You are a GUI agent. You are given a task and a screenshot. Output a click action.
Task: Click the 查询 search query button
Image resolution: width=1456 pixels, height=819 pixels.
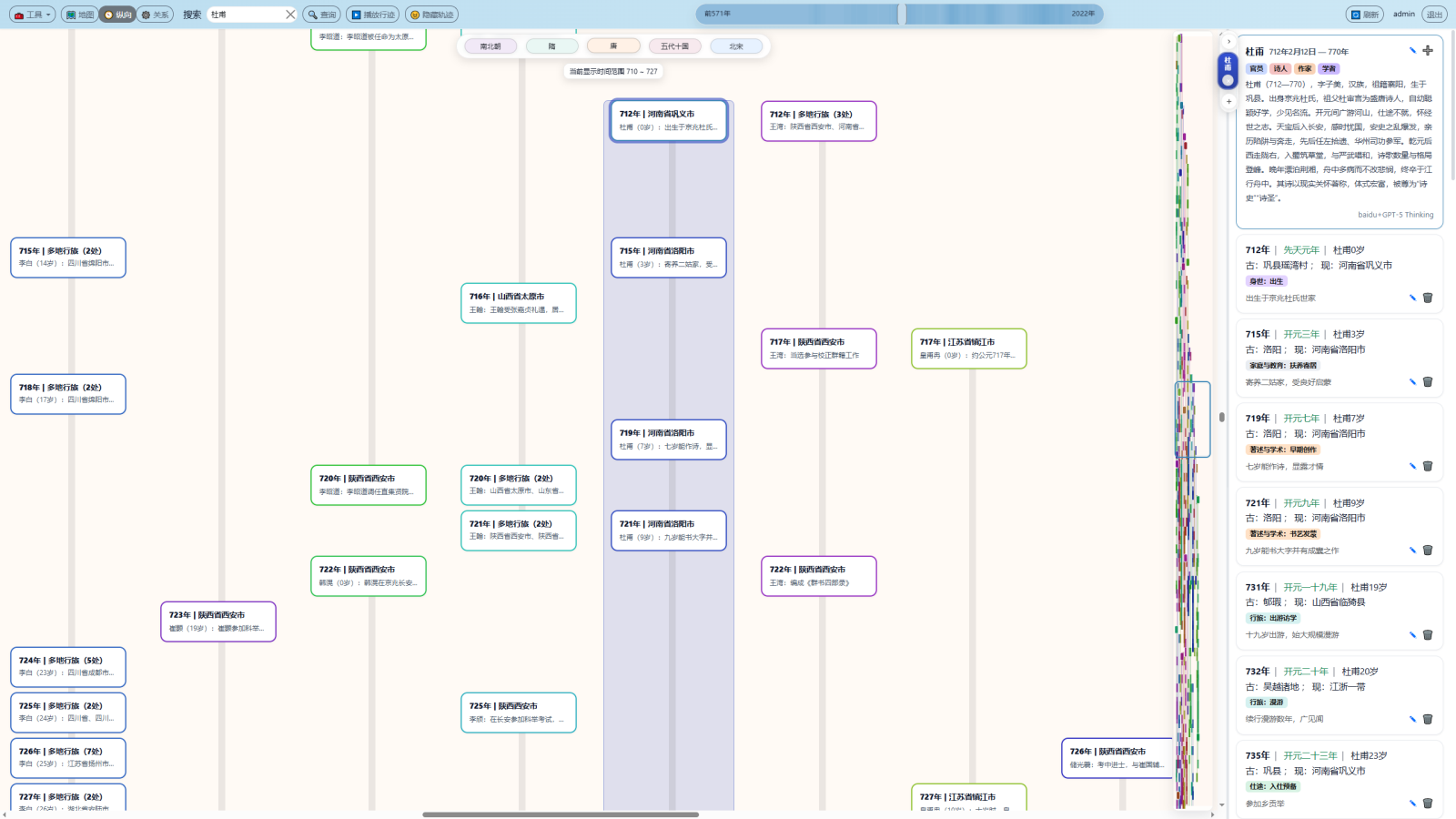322,15
